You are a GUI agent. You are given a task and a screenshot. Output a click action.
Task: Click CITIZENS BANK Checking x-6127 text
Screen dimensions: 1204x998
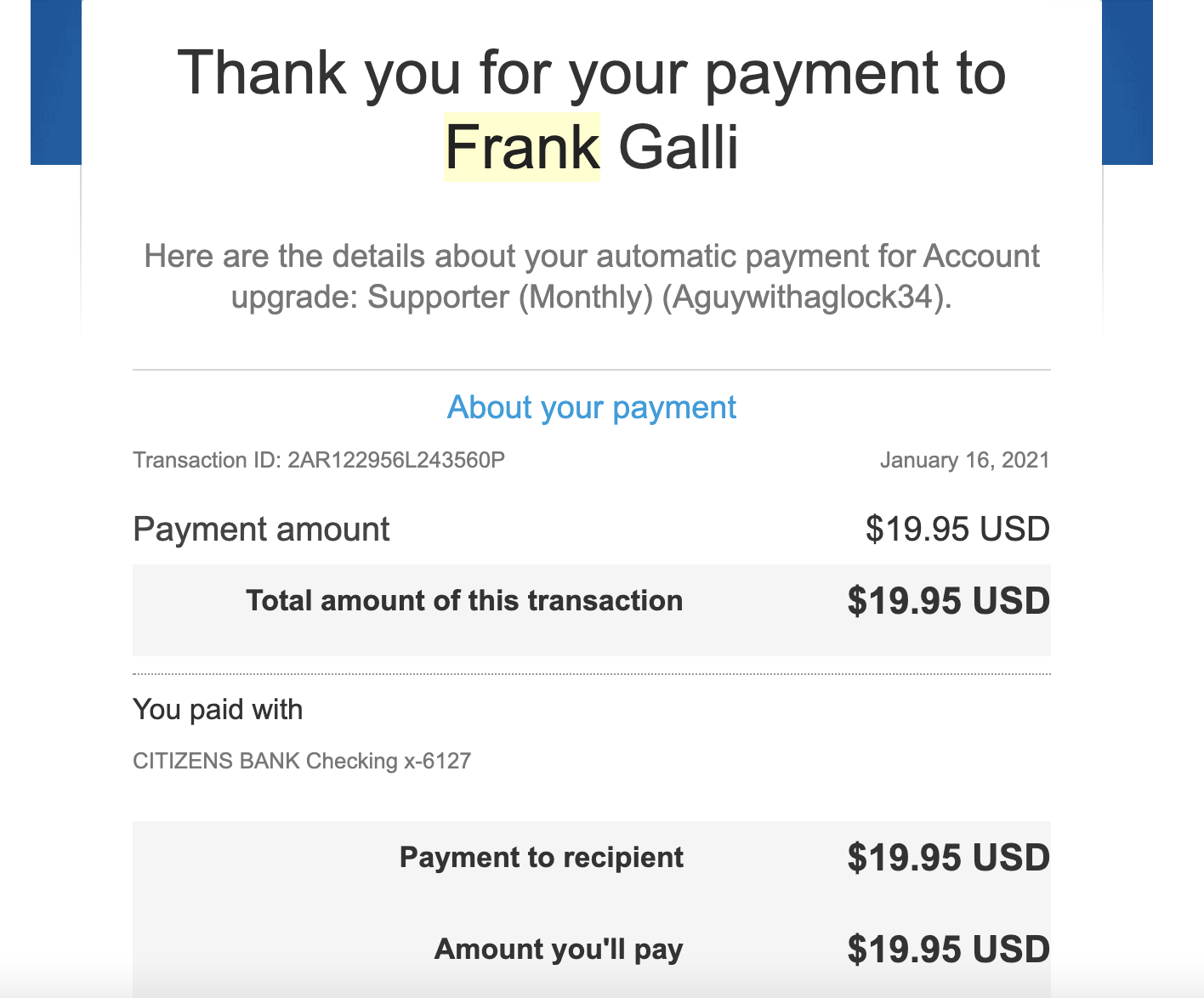[x=302, y=761]
